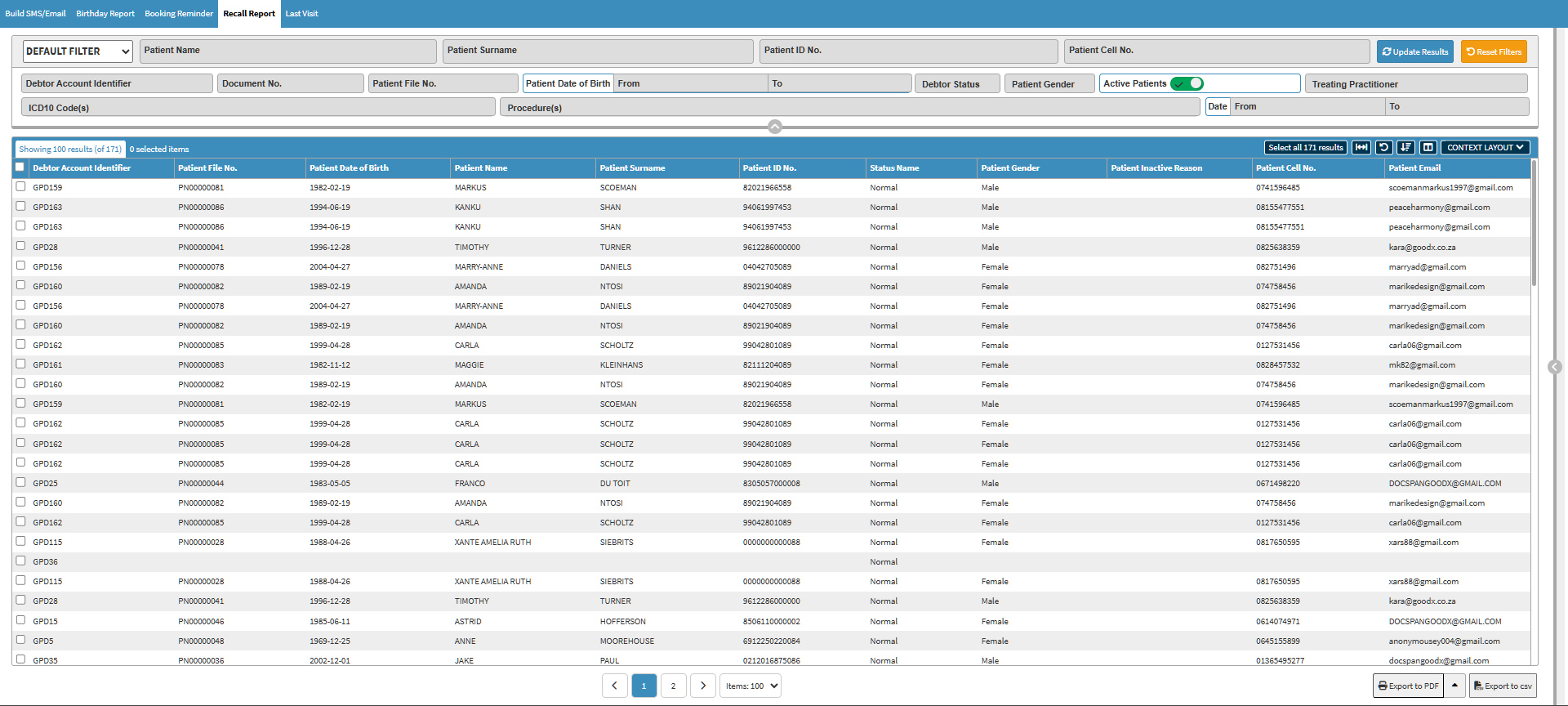The height and width of the screenshot is (706, 1568).
Task: Click the reset grid layout icon
Action: 1383,148
